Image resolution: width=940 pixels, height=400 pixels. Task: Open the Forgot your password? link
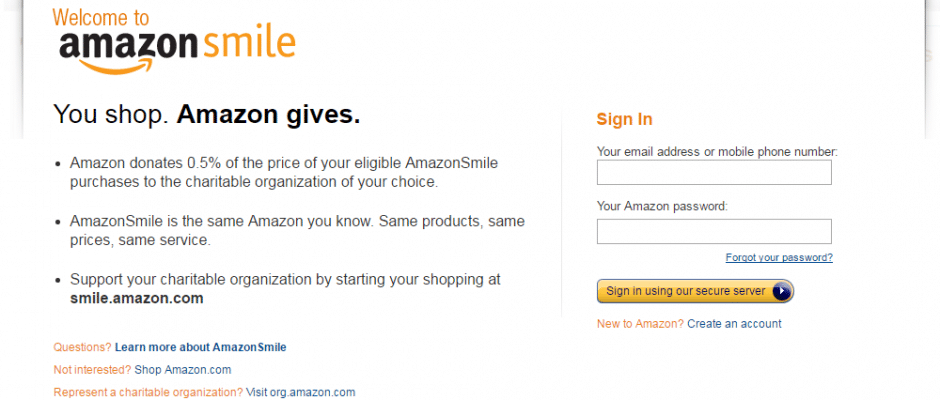pyautogui.click(x=779, y=258)
